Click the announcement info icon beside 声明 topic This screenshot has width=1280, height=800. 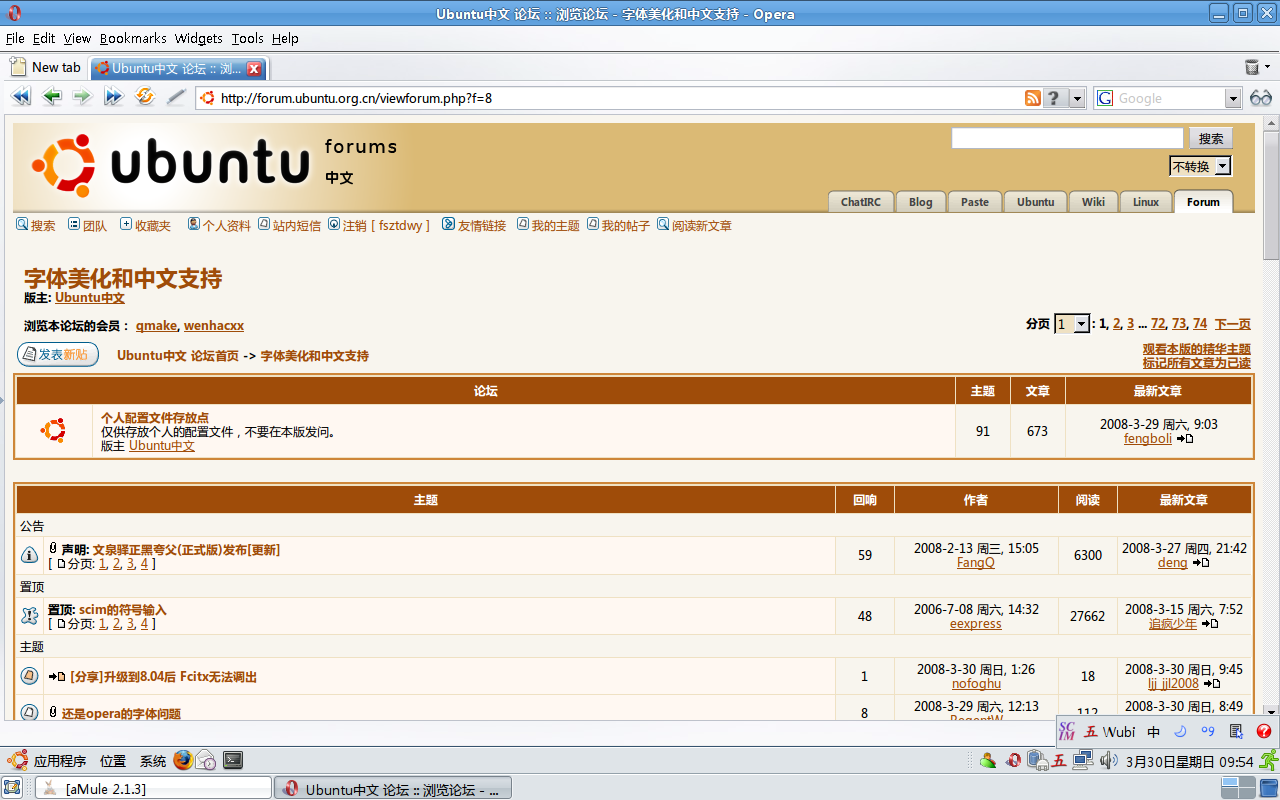pos(30,554)
